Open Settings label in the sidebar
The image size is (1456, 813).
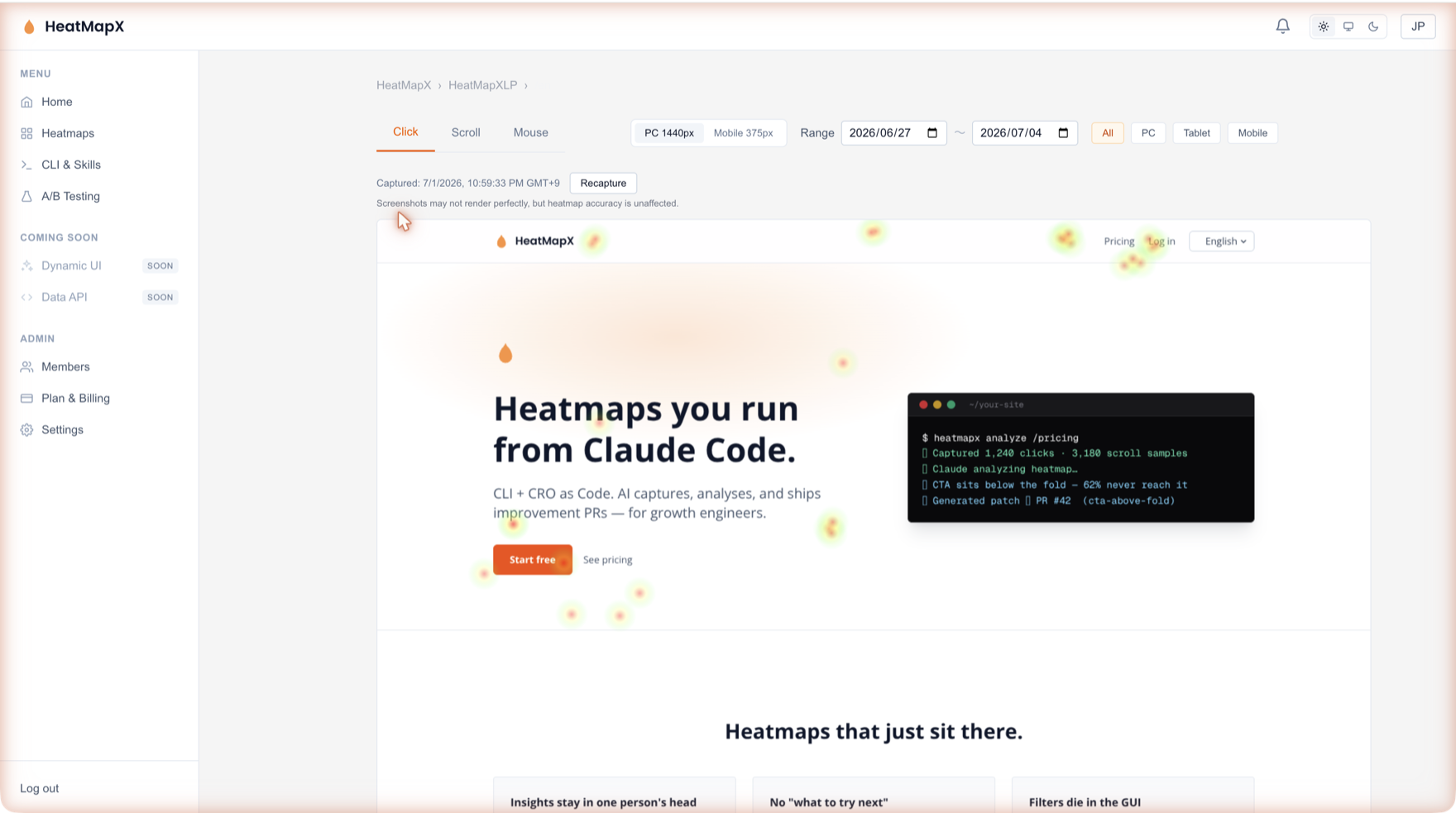(x=62, y=429)
